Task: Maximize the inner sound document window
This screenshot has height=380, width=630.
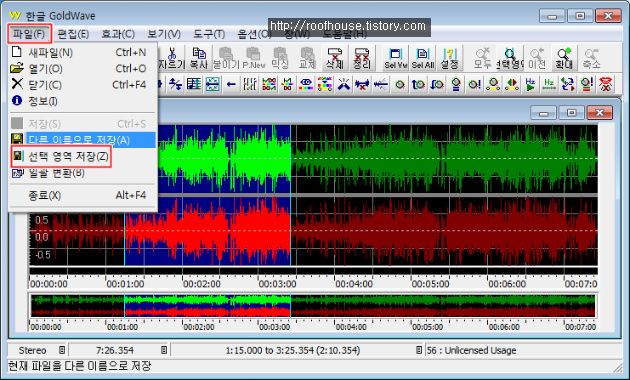Action: [571, 113]
